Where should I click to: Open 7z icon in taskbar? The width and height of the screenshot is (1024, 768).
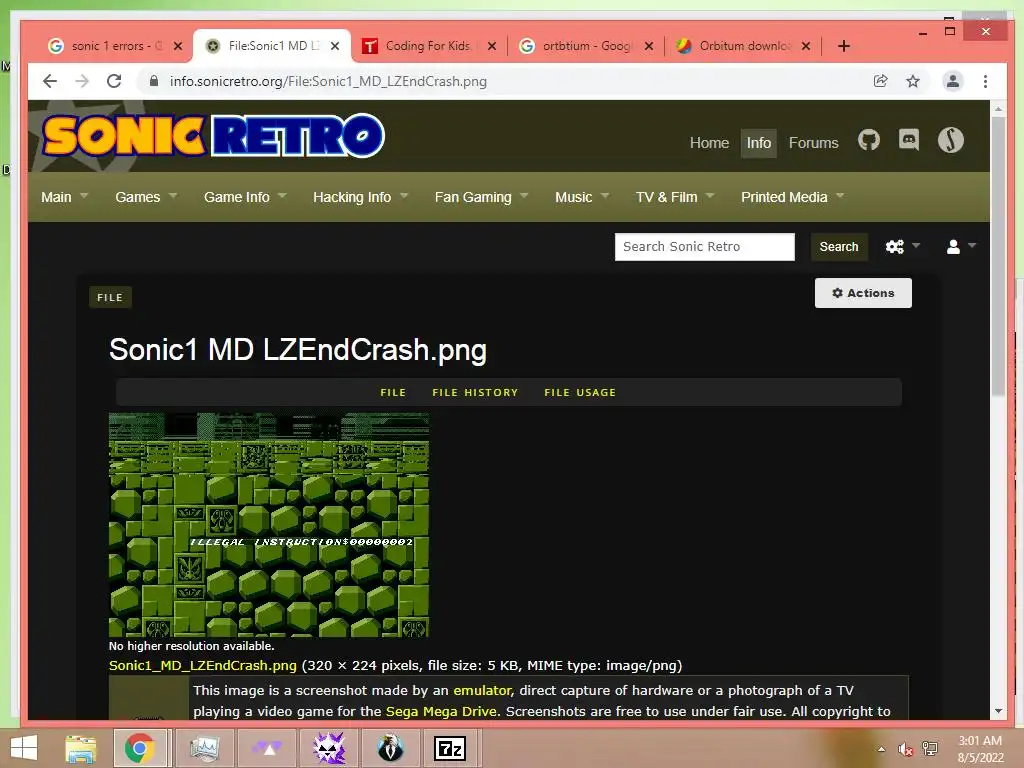(x=450, y=748)
